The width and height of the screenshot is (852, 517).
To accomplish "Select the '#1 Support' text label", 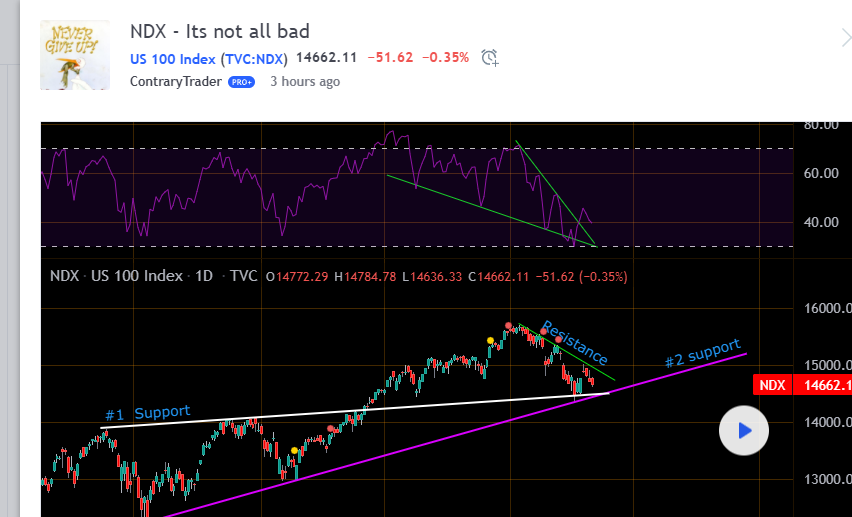I will point(147,412).
